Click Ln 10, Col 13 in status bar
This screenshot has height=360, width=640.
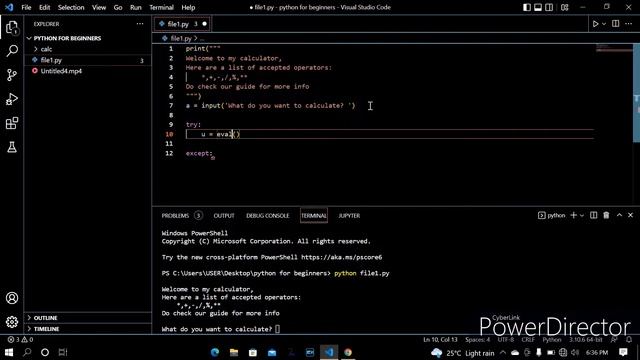[x=440, y=340]
